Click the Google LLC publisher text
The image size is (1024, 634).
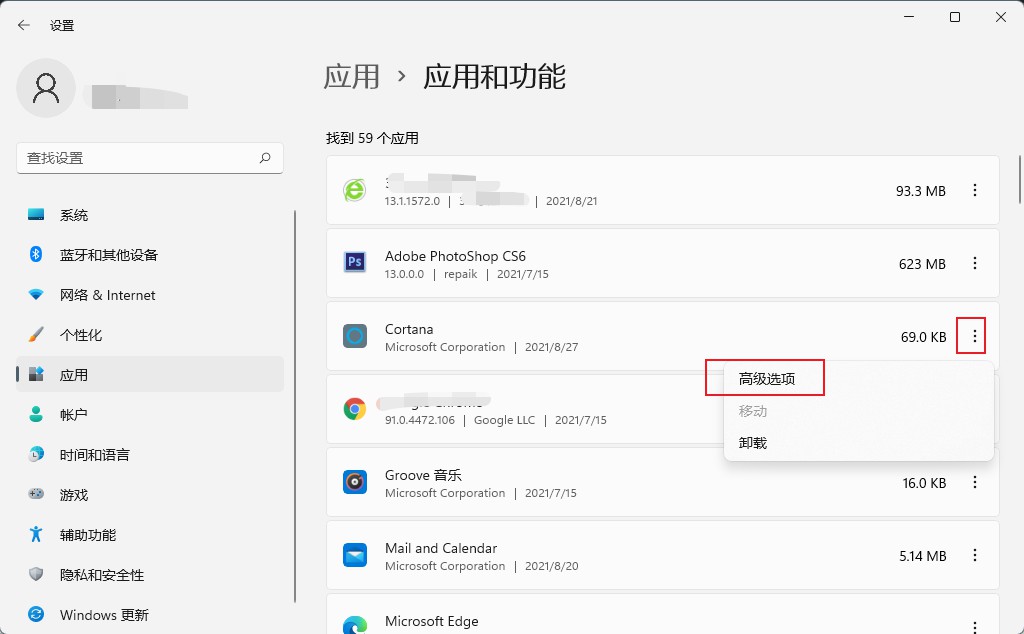(504, 420)
